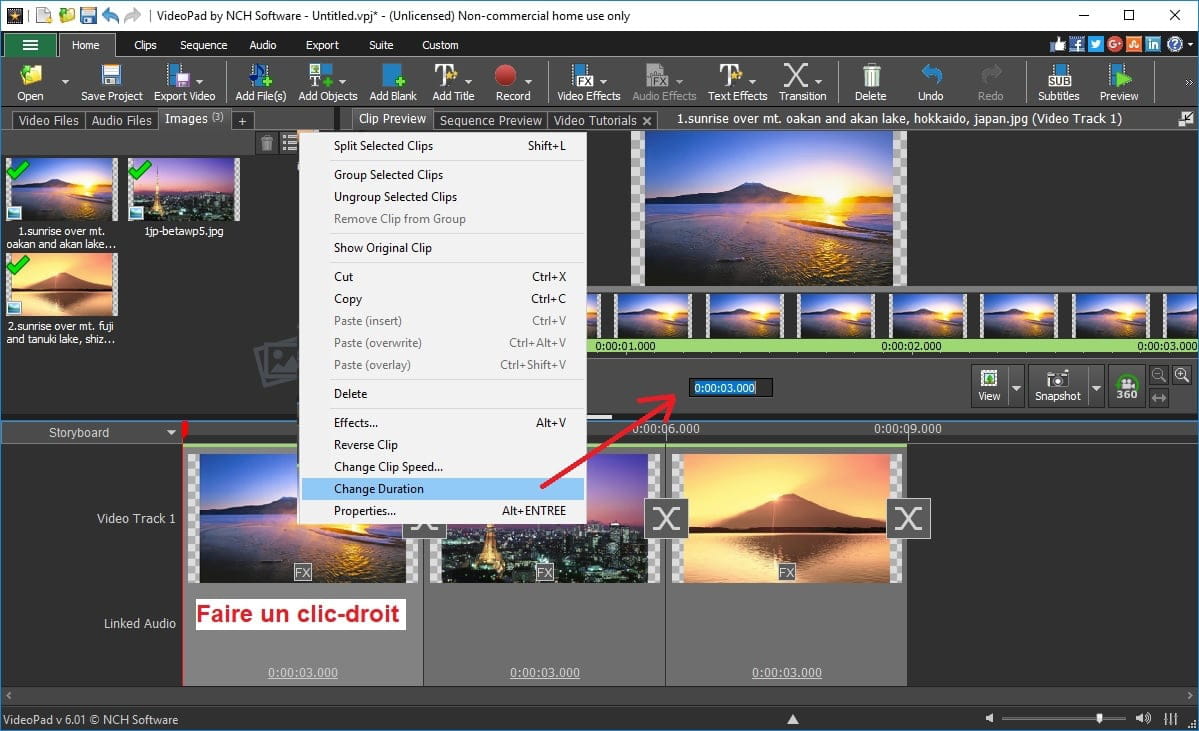Switch to the Sequence ribbon tab

(203, 45)
